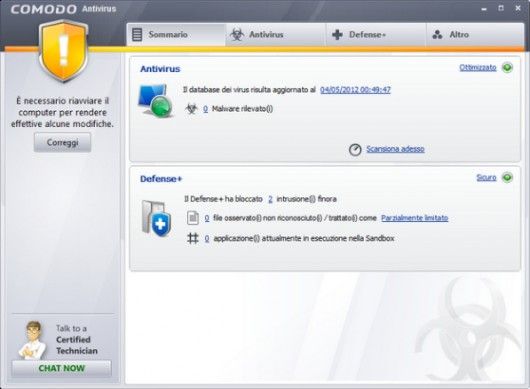Open the Sommario tab
Viewport: 530px width, 389px height.
(x=176, y=34)
